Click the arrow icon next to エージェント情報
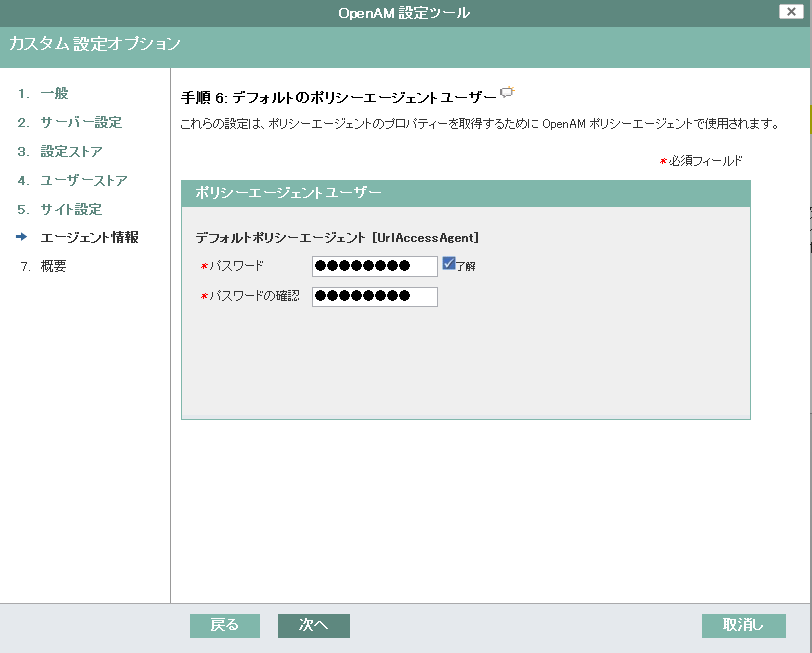Image resolution: width=812 pixels, height=653 pixels. (22, 238)
